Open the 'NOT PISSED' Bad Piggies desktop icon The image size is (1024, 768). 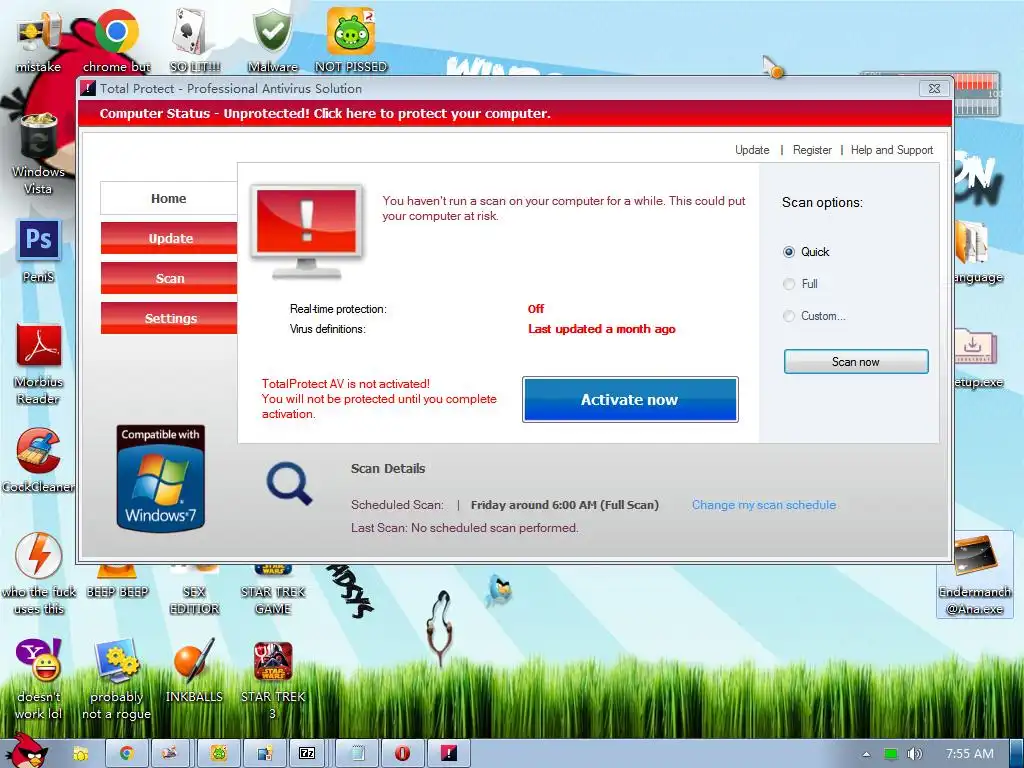[351, 39]
